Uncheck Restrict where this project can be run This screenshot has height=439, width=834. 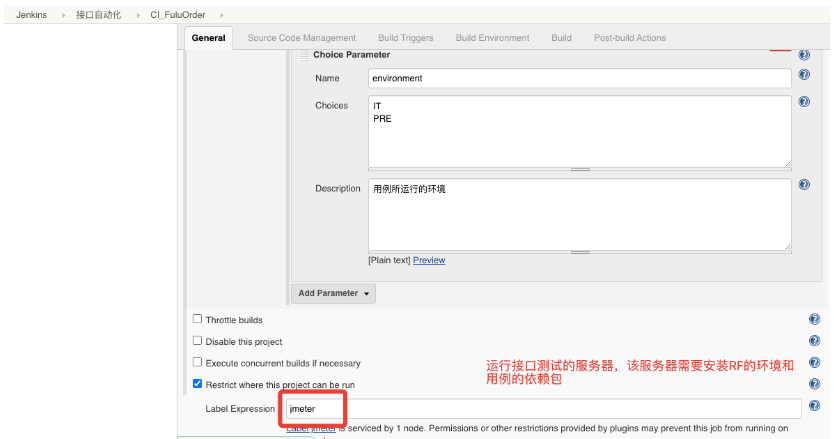(x=197, y=384)
